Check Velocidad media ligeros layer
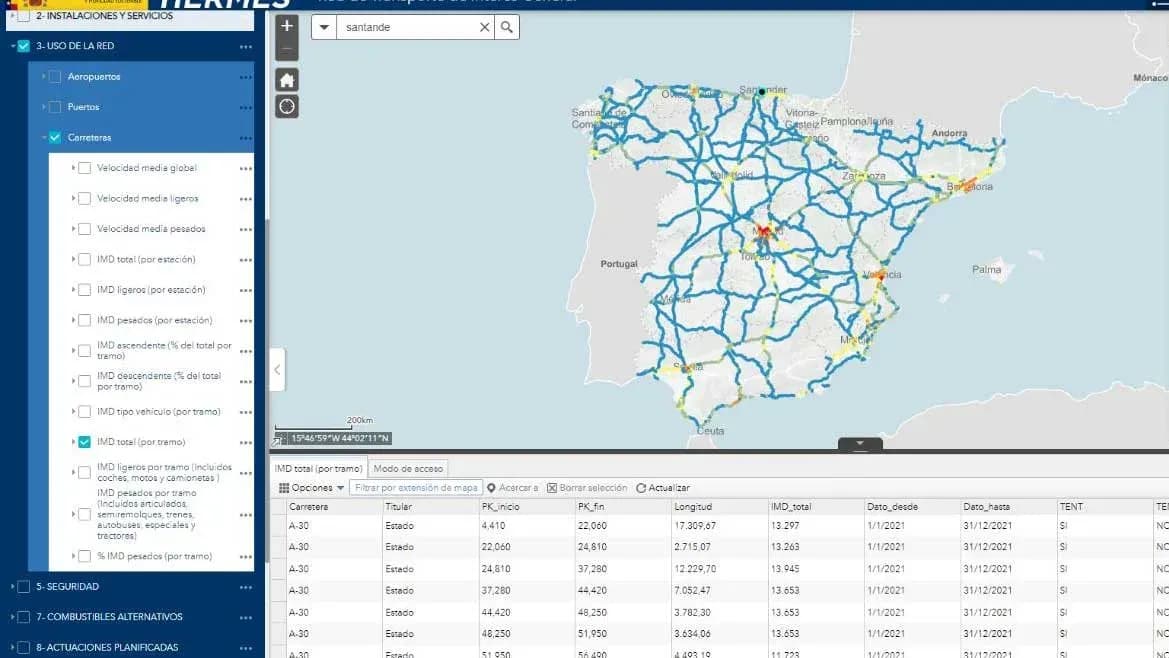Image resolution: width=1169 pixels, height=658 pixels. (85, 199)
